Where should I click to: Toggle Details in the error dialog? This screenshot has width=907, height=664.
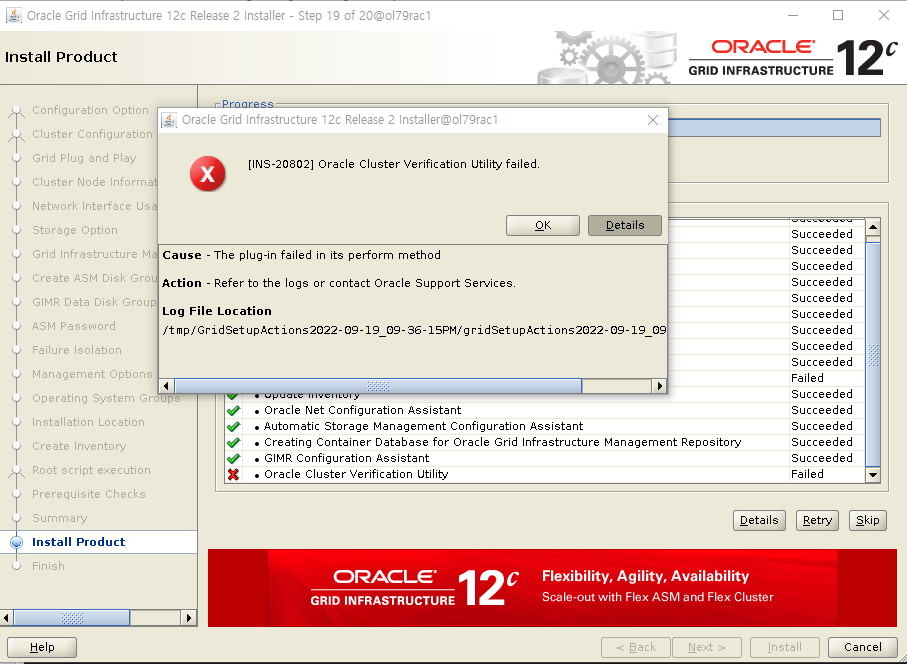(x=625, y=225)
